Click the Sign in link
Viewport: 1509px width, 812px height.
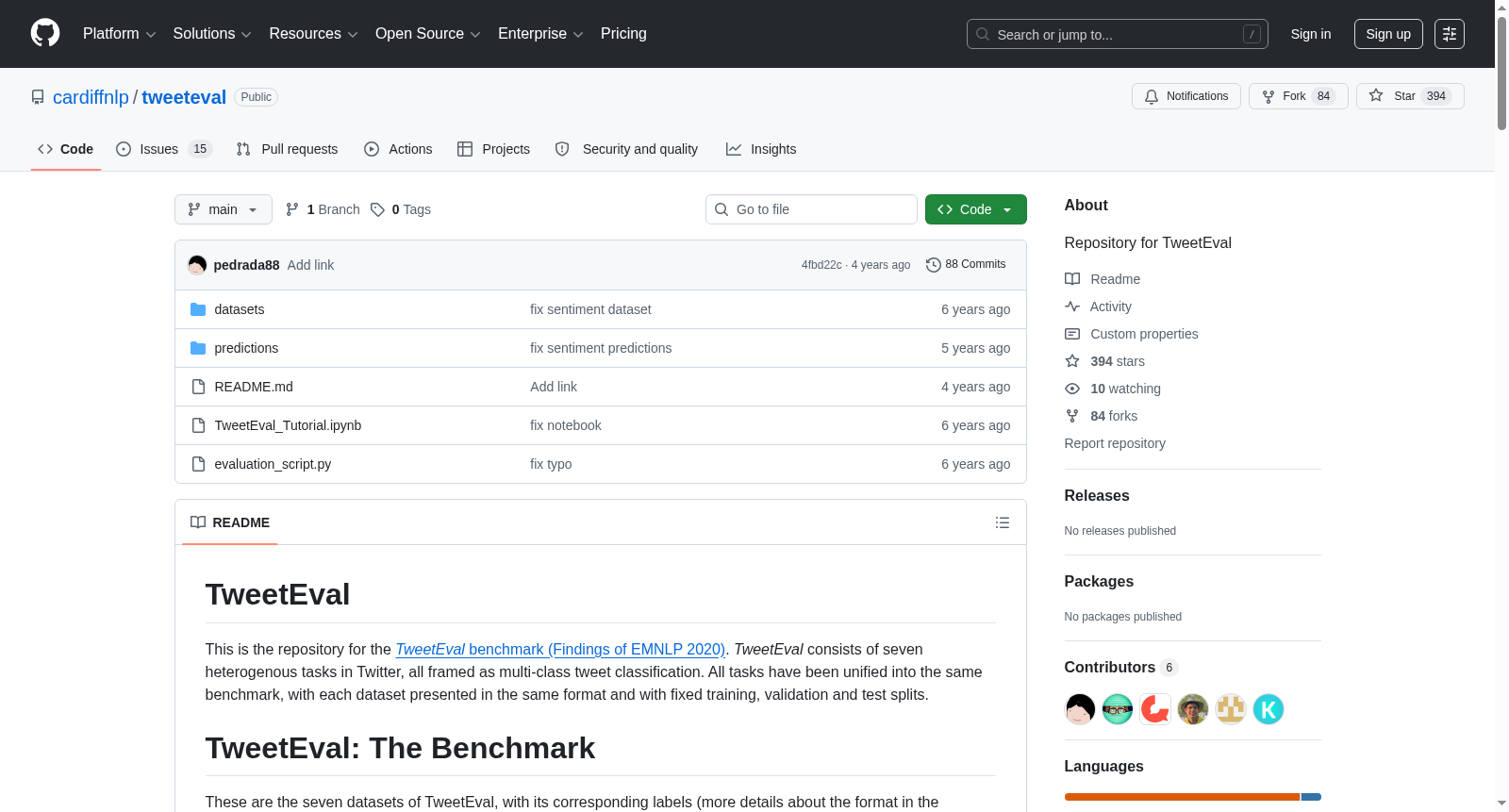[x=1311, y=34]
